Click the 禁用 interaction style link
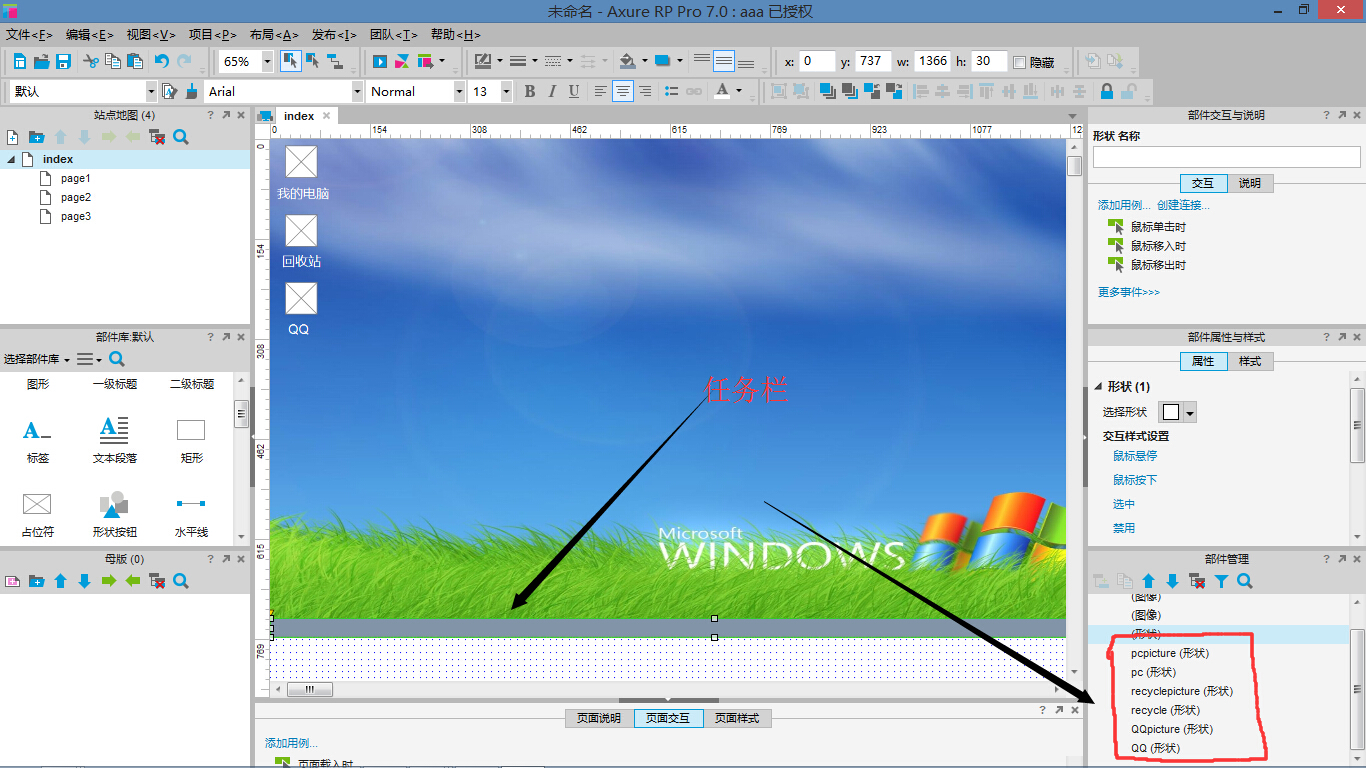Screen dimensions: 1366x768 pos(1124,528)
